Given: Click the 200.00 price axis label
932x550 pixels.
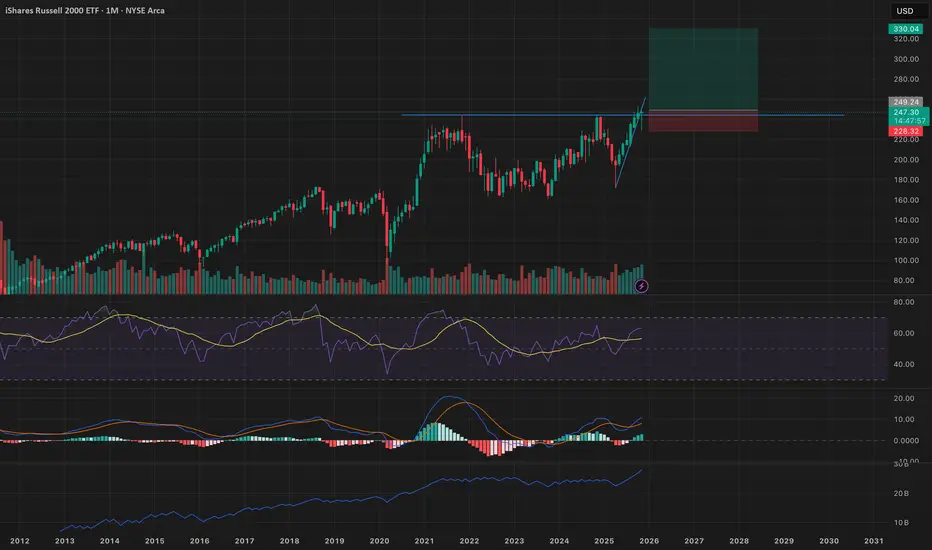Looking at the screenshot, I should pyautogui.click(x=906, y=159).
